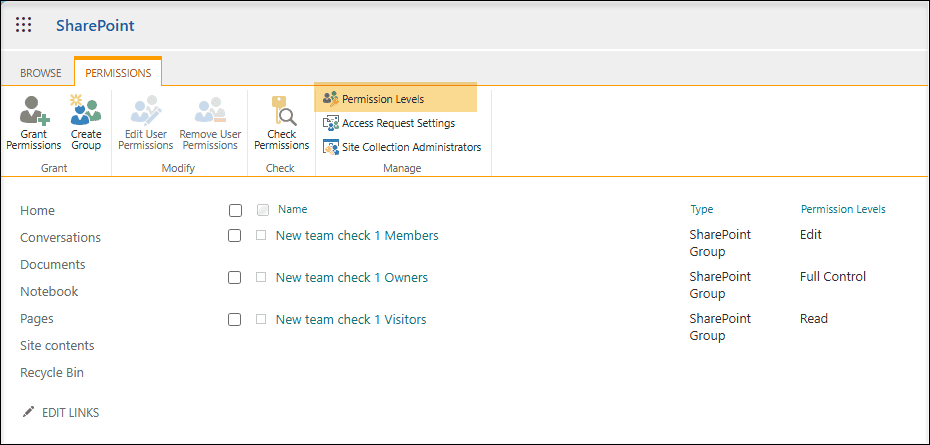
Task: Click the small checkbox beside Owners group name
Action: pos(261,276)
